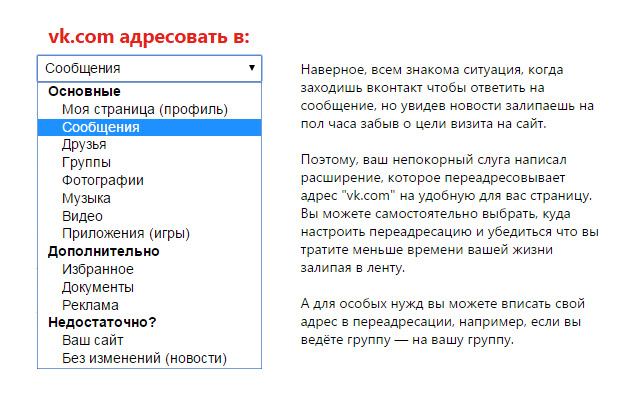640x400 pixels.
Task: Select Друзья from the dropdown list
Action: [x=149, y=144]
